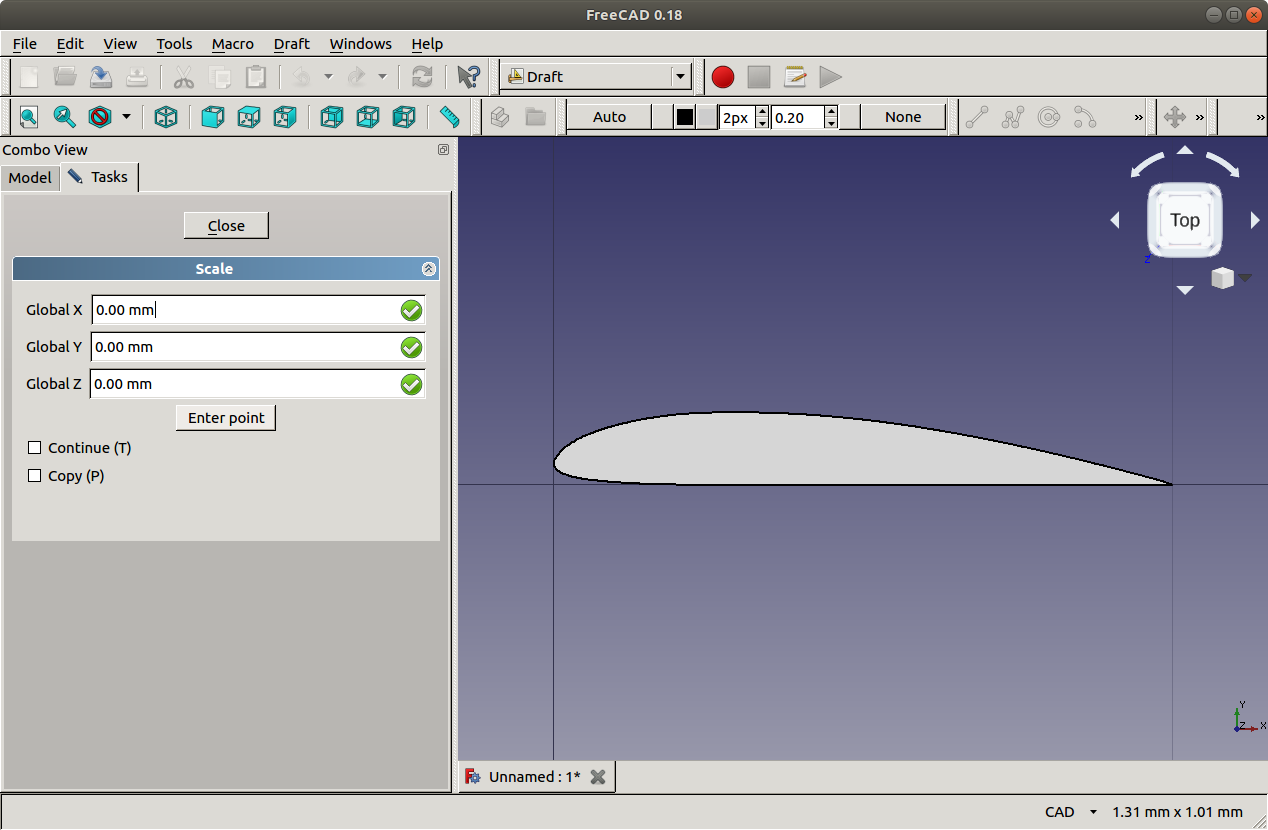
Task: Switch to Bottom view cube icon
Action: (368, 117)
